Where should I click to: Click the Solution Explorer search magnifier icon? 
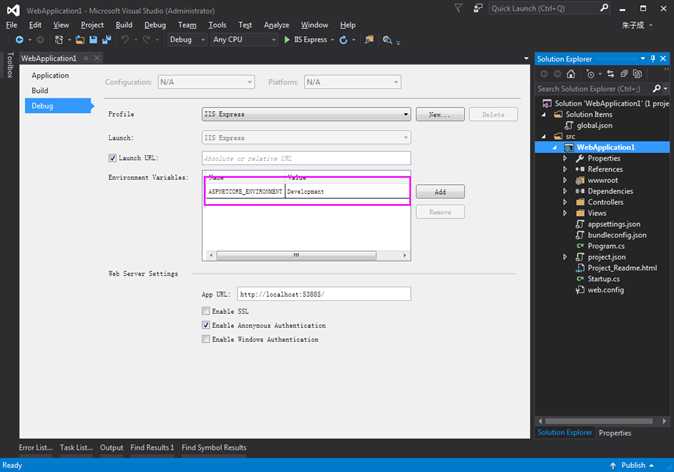(657, 89)
